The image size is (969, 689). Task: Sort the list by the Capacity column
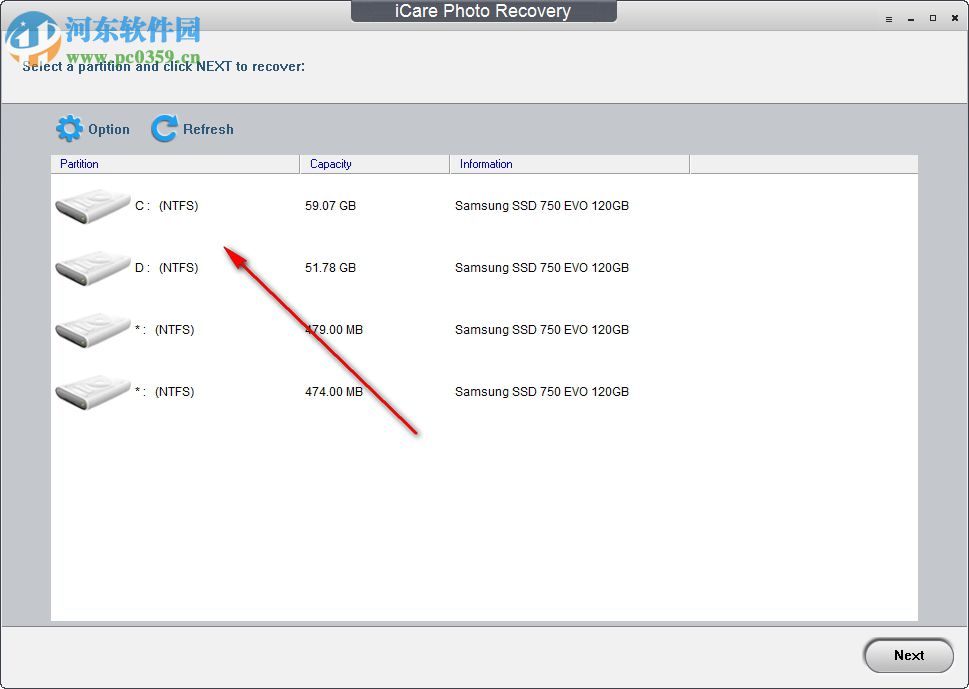[x=331, y=163]
